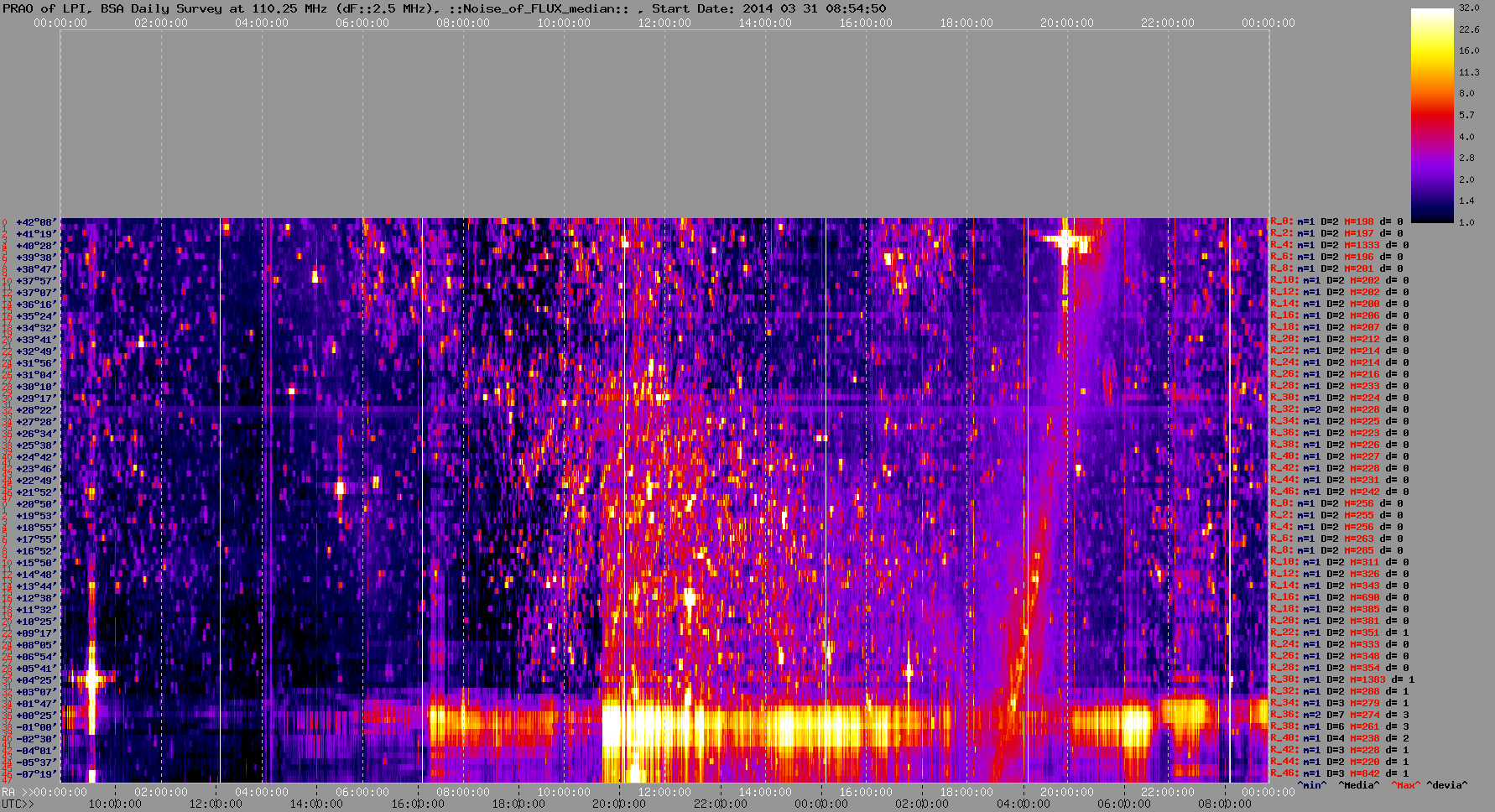Click the bright source at +40°28' near 20:00:00
Viewport: 1495px width, 812px height.
coord(1065,242)
